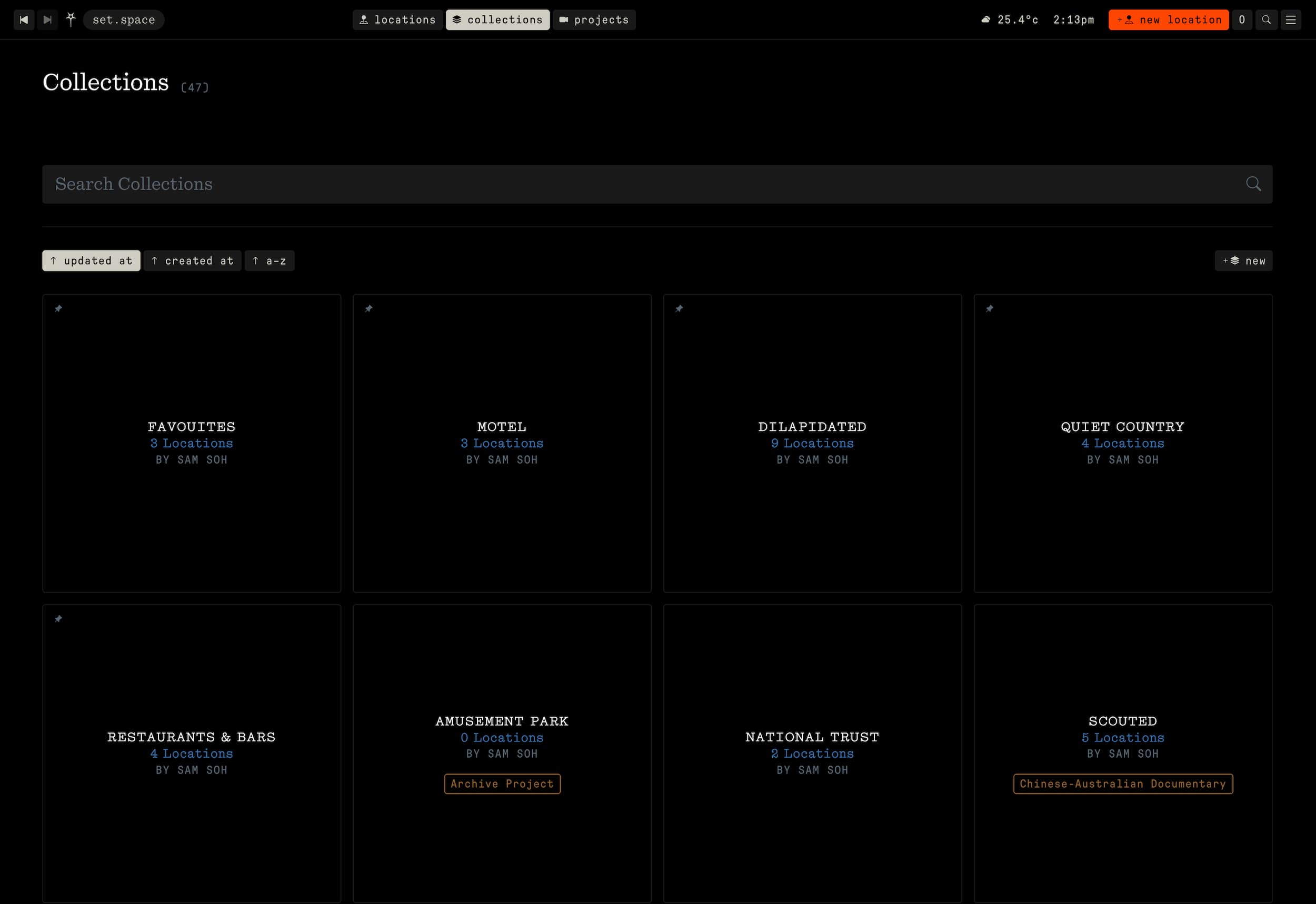
Task: Unpin the Favouites collection pin icon
Action: pyautogui.click(x=58, y=309)
